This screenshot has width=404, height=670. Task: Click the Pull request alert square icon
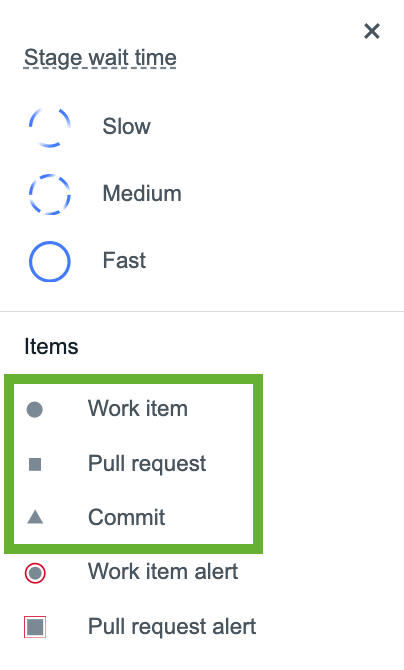(x=35, y=627)
